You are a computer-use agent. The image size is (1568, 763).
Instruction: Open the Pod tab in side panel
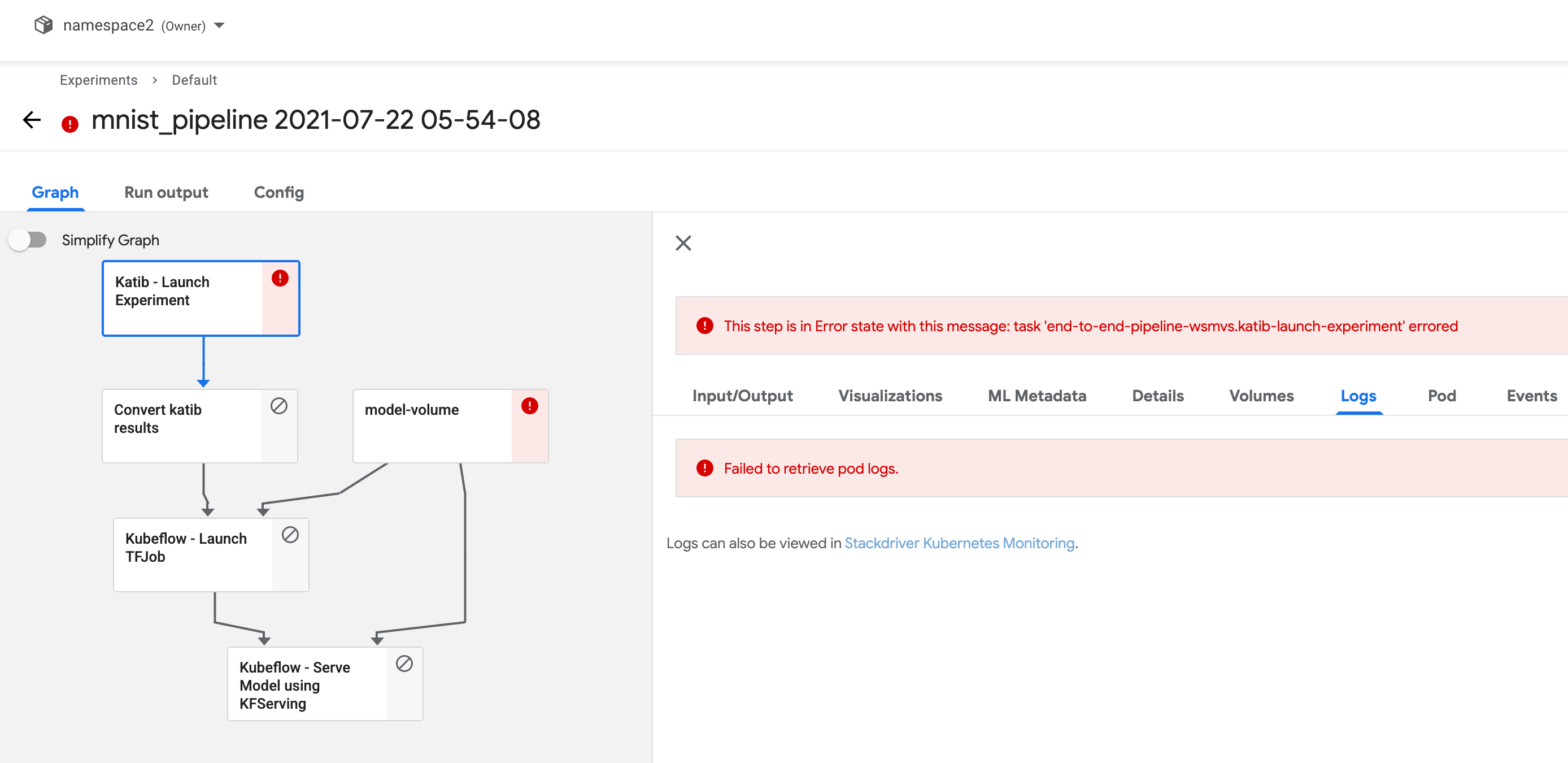tap(1441, 396)
